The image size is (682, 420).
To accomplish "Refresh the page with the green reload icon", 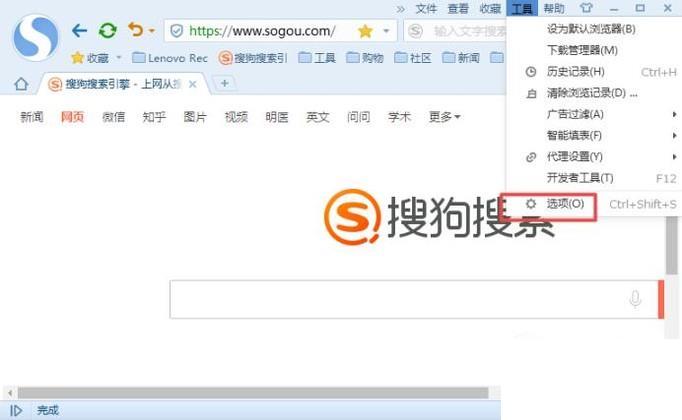I will 107,31.
